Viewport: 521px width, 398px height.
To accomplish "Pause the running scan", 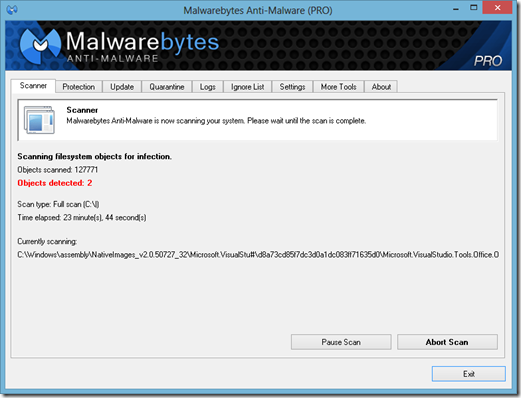I will click(x=341, y=342).
